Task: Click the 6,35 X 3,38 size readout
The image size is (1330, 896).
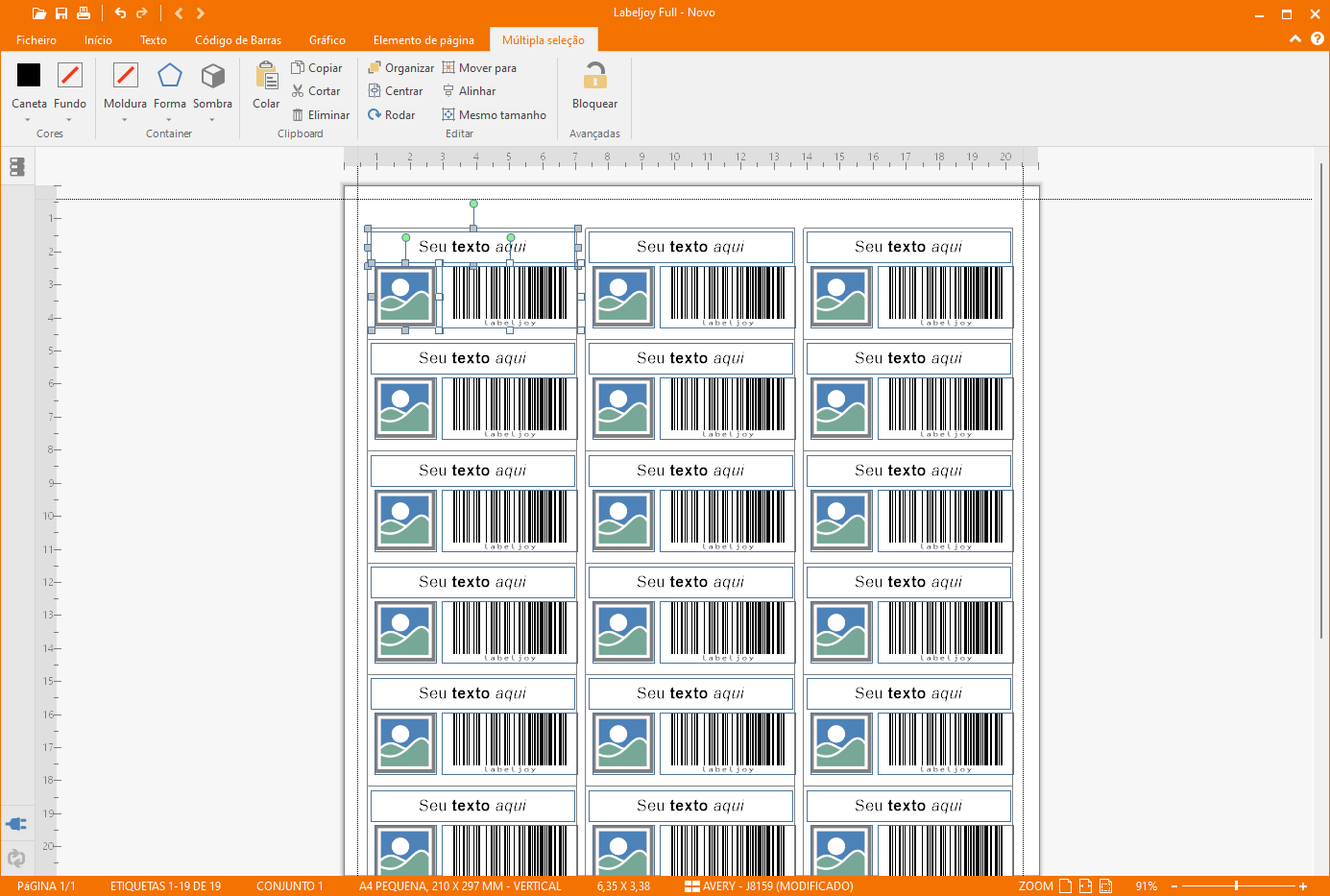Action: (623, 886)
